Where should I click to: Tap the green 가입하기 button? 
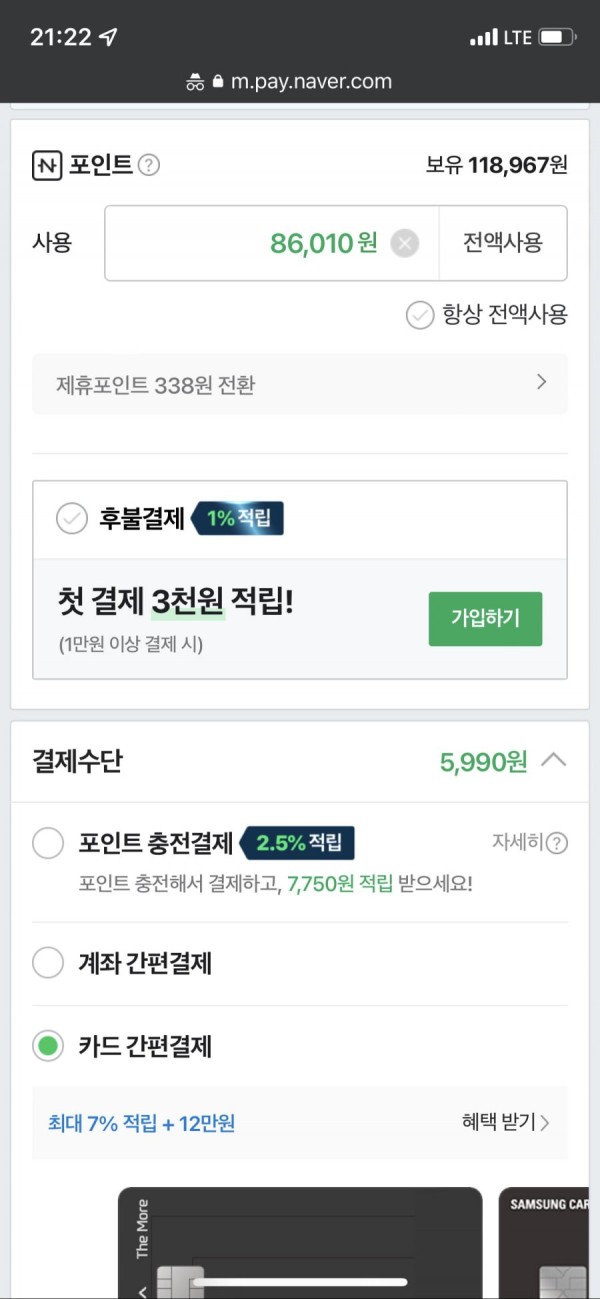pyautogui.click(x=485, y=619)
